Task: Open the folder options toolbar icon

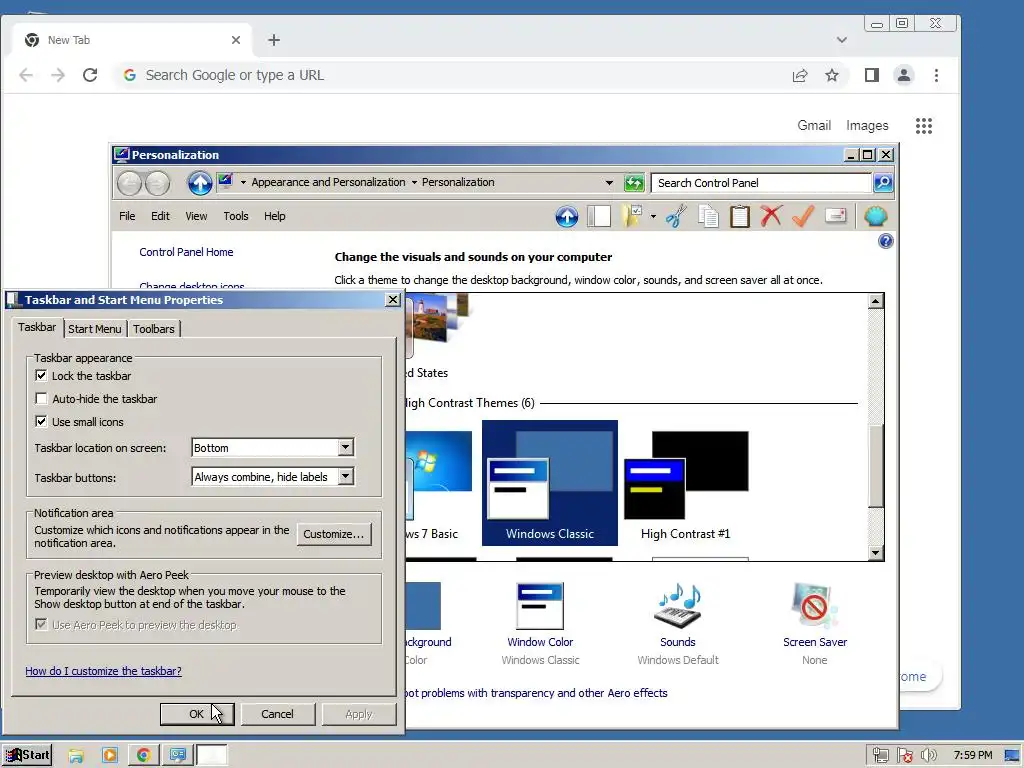Action: click(x=632, y=216)
